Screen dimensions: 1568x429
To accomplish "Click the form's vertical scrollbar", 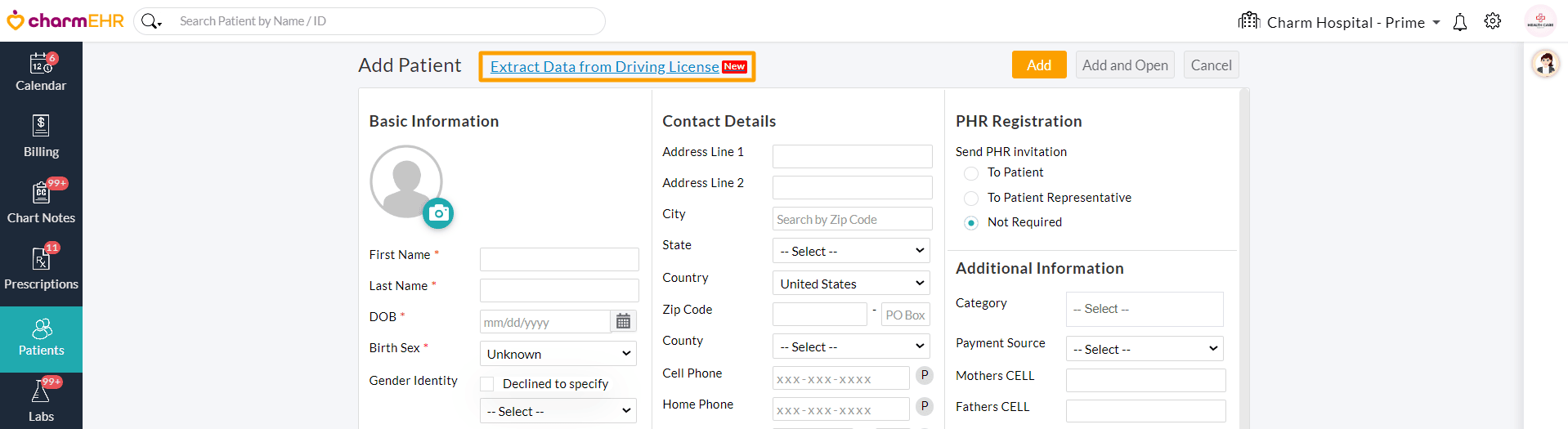I will pyautogui.click(x=1244, y=258).
